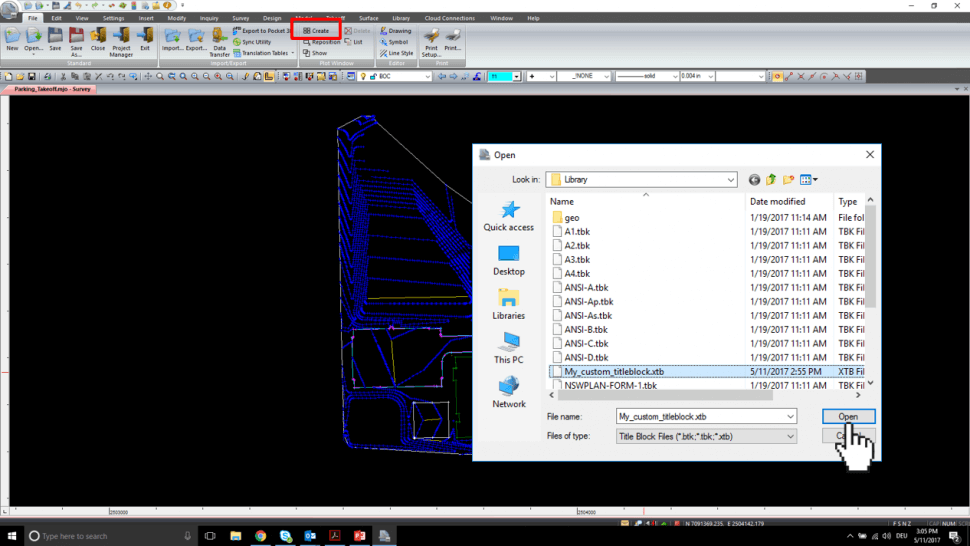
Task: Click List in Plot Window group
Action: tap(354, 42)
